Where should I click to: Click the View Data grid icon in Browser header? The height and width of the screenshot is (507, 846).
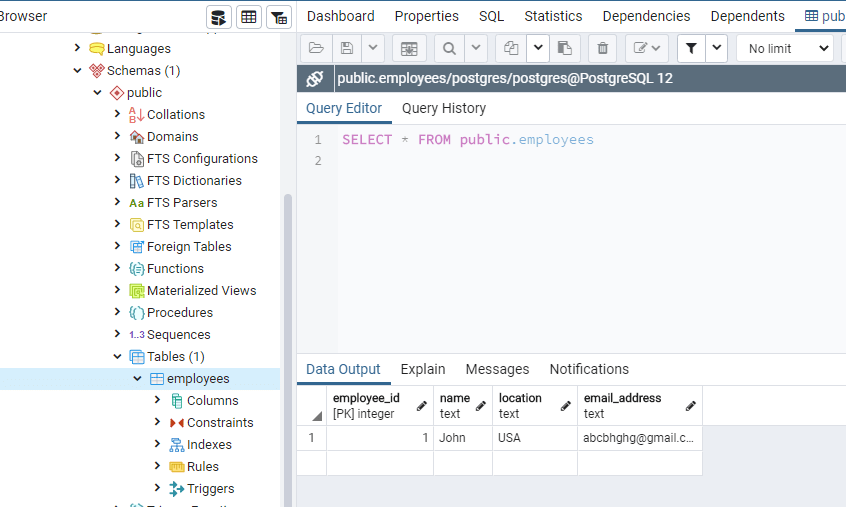(249, 17)
